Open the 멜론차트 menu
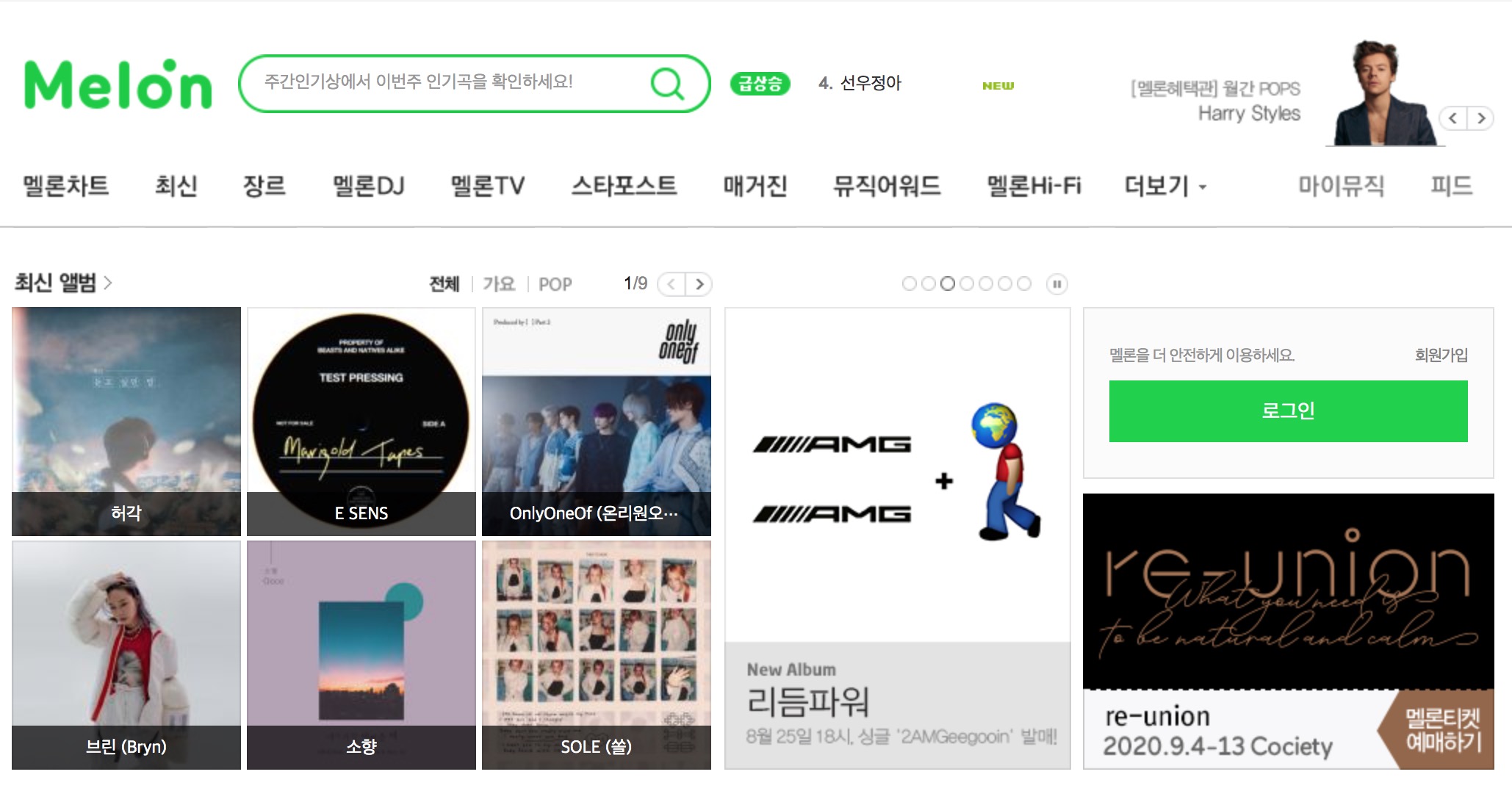The image size is (1512, 802). pos(66,186)
